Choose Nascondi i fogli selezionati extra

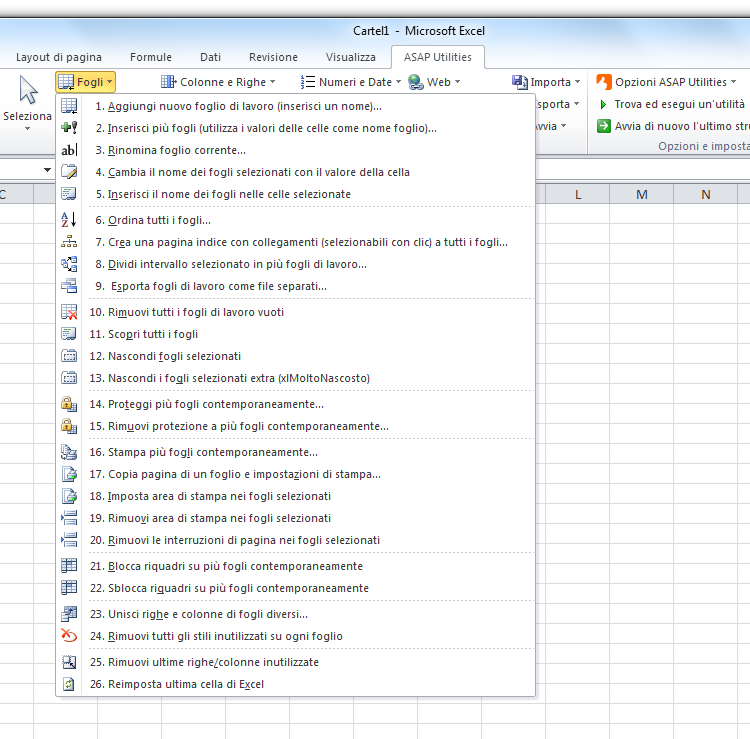click(296, 378)
